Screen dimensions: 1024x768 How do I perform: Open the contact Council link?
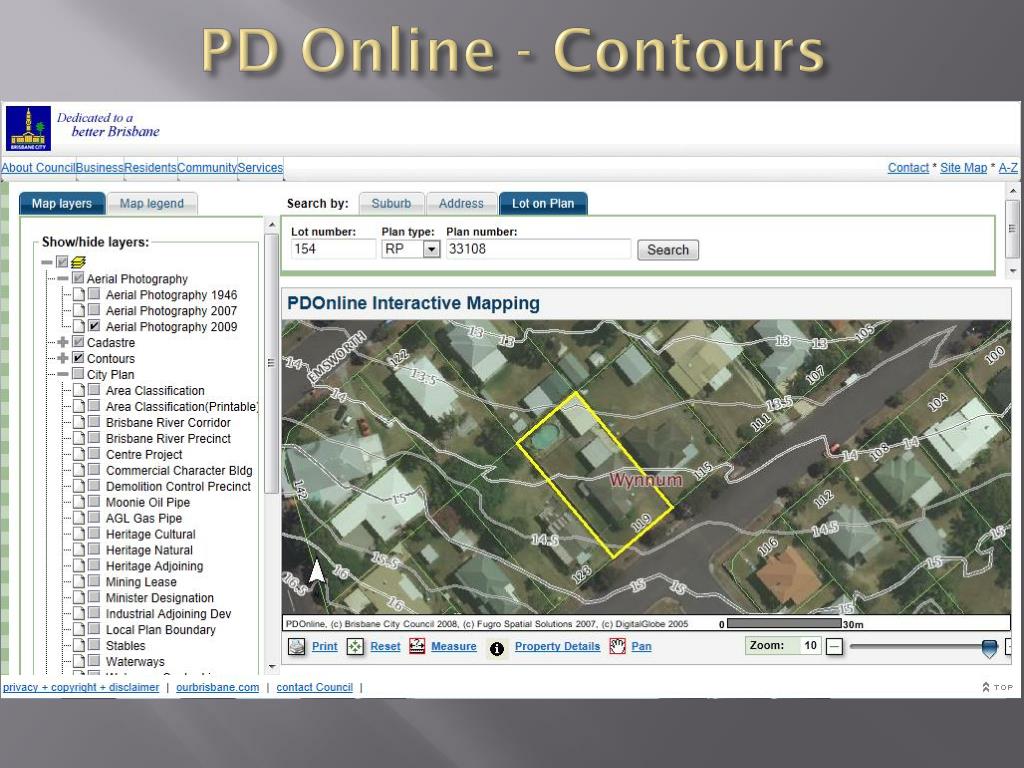[x=314, y=687]
